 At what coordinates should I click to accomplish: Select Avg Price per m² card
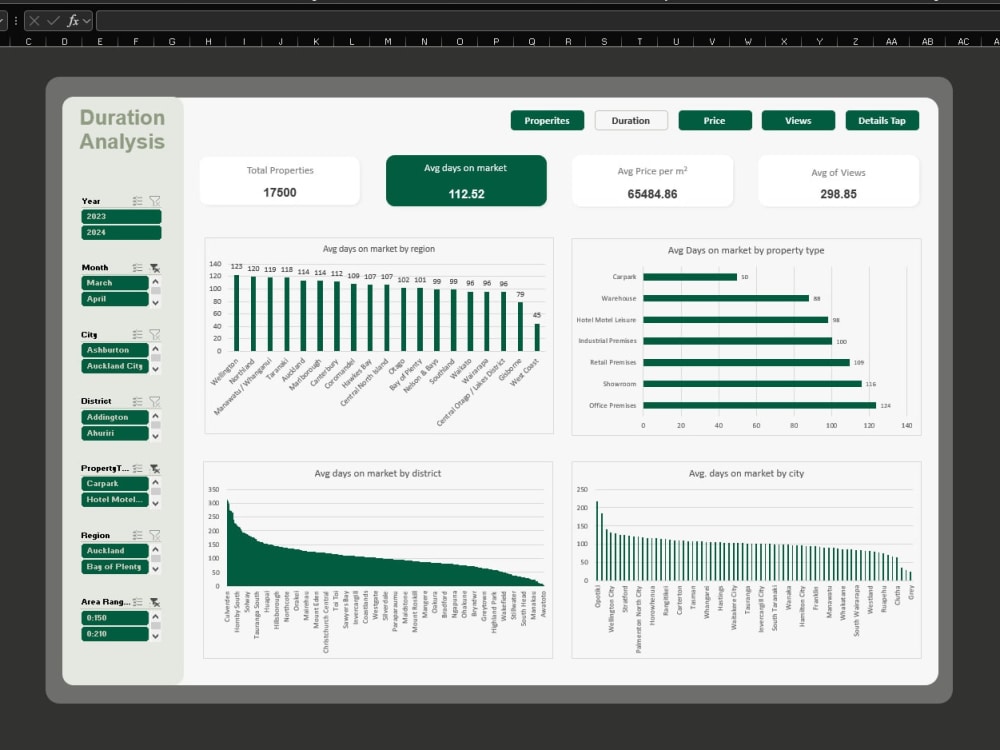coord(652,181)
